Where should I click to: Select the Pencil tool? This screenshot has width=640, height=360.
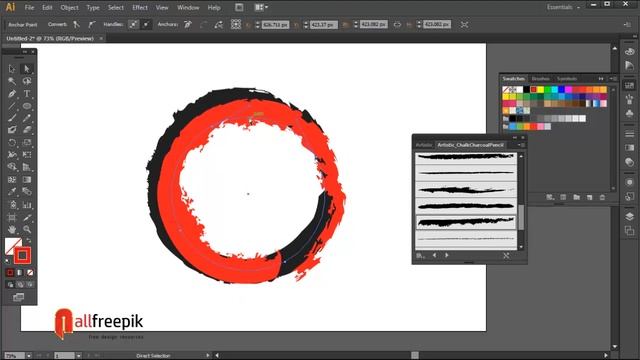coord(27,118)
